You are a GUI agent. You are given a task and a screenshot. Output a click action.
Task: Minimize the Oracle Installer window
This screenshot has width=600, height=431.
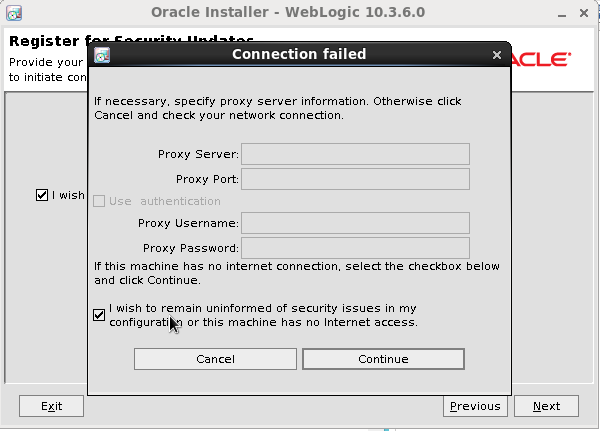562,14
